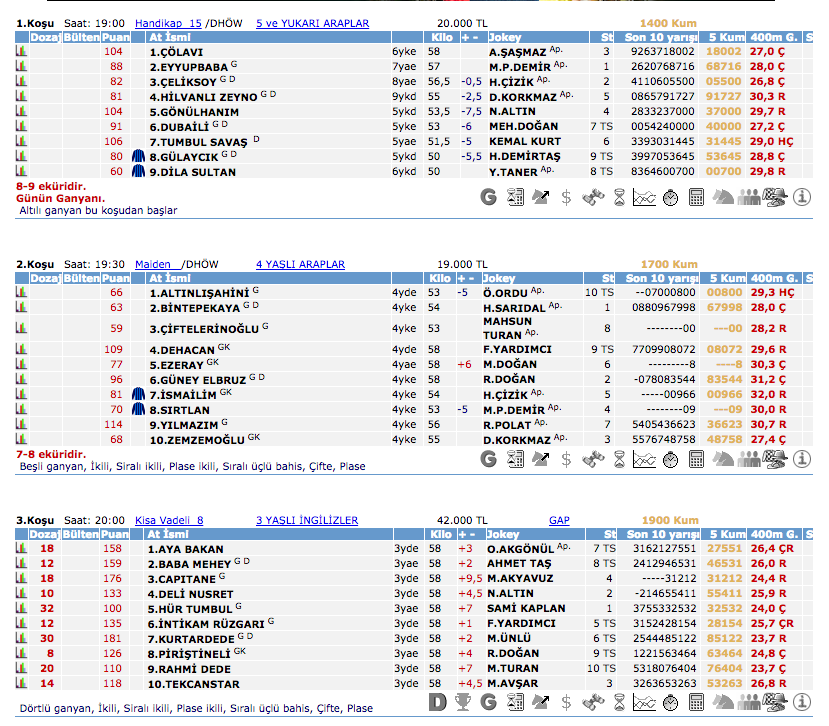
Task: Open the binoculars icon for race 1
Action: (x=593, y=198)
